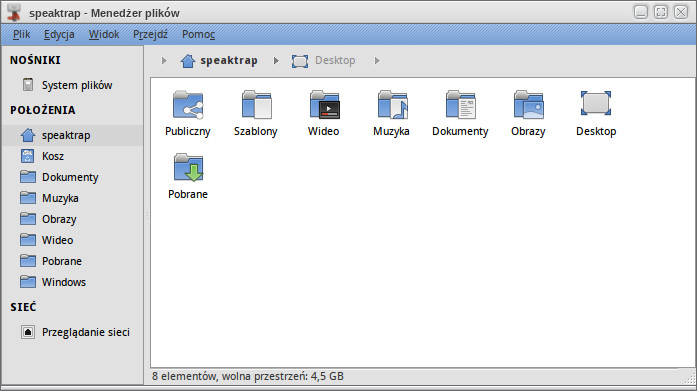Open the Szablony templates folder icon
Viewport: 697px width, 391px height.
256,105
